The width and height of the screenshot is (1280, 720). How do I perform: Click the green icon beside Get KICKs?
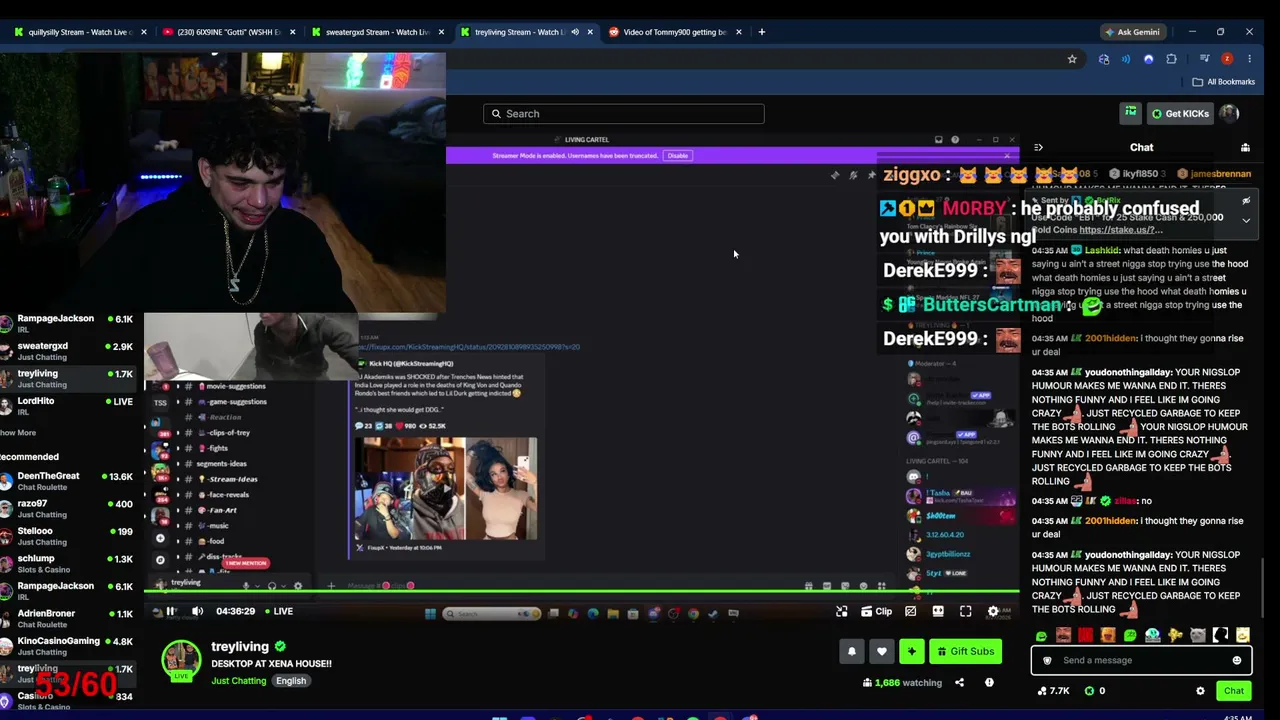(x=1130, y=112)
